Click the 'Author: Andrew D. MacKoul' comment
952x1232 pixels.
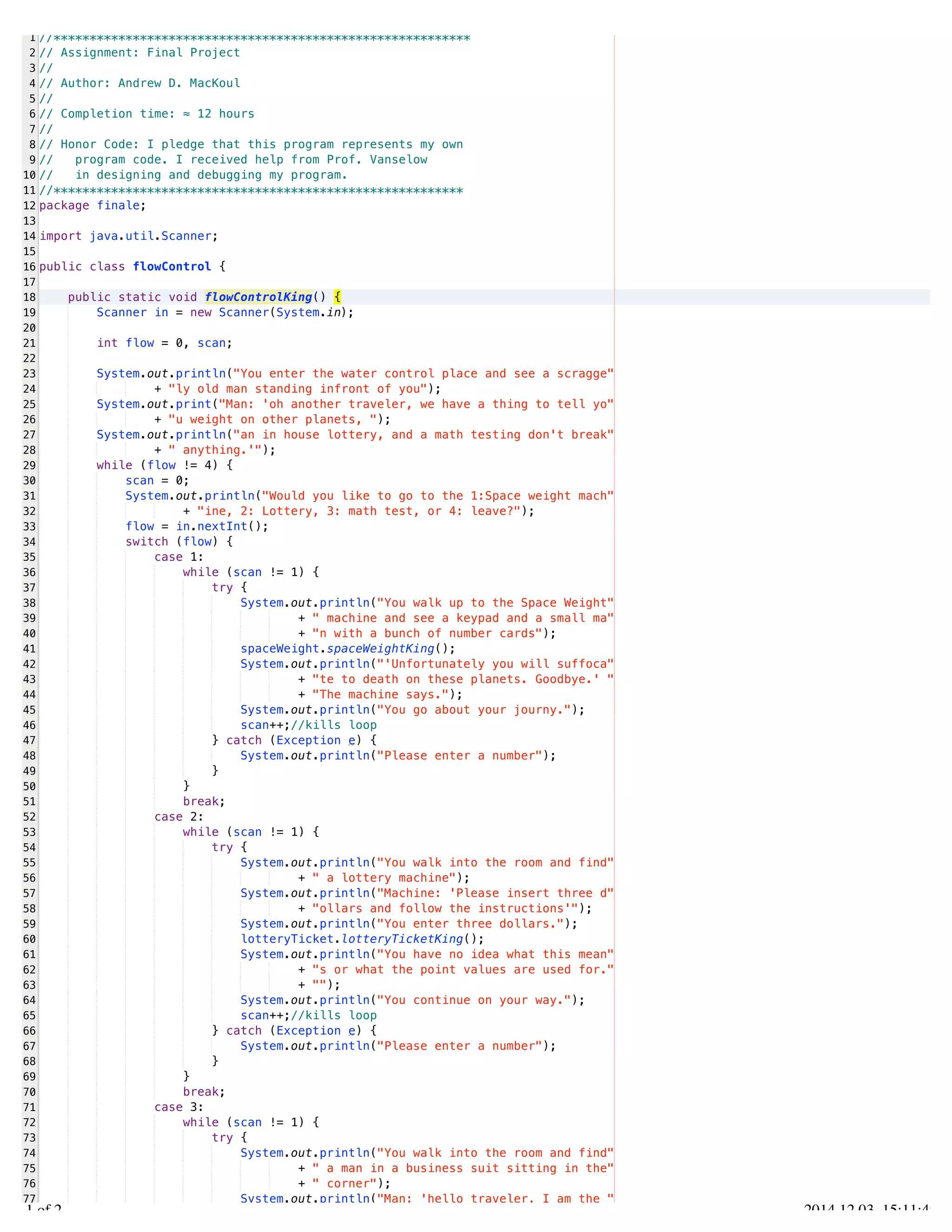pos(140,83)
